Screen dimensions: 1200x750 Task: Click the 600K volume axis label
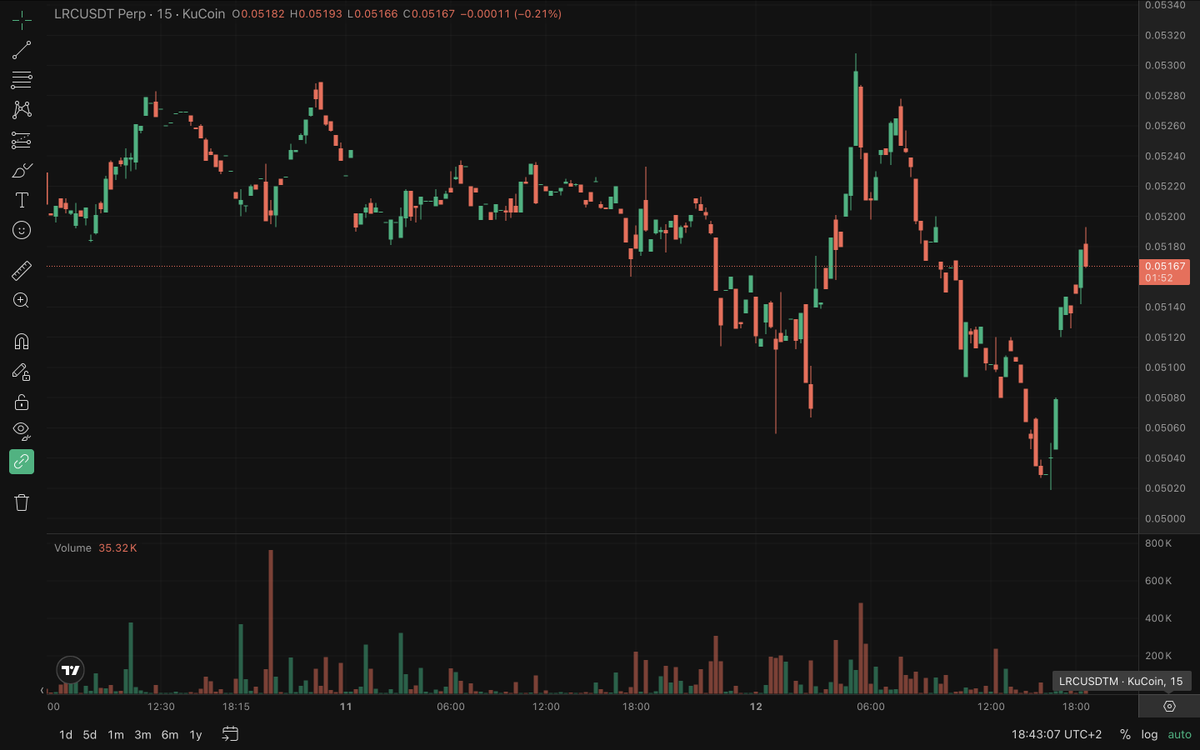[x=1158, y=581]
